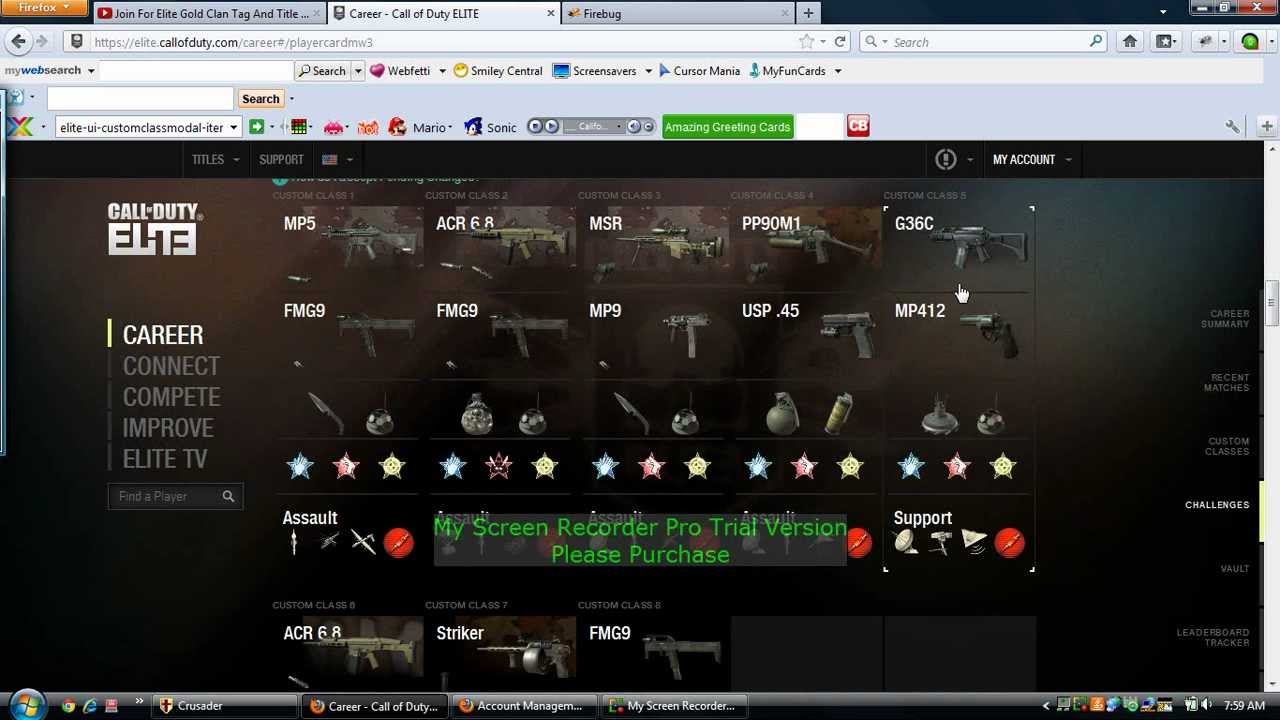
Task: Open the Windows Start orb
Action: (x=26, y=705)
